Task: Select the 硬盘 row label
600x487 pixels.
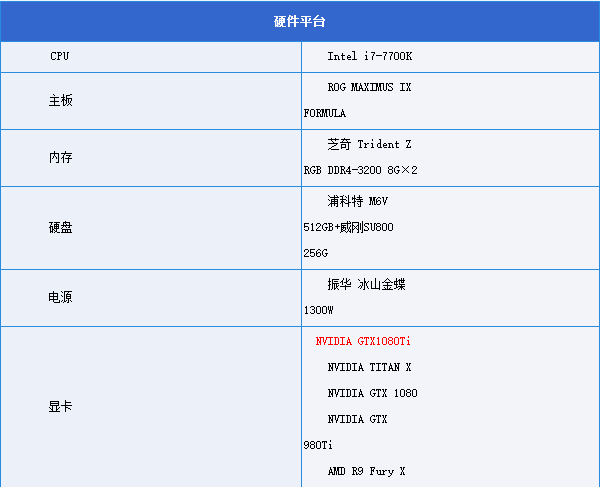Action: [60, 228]
